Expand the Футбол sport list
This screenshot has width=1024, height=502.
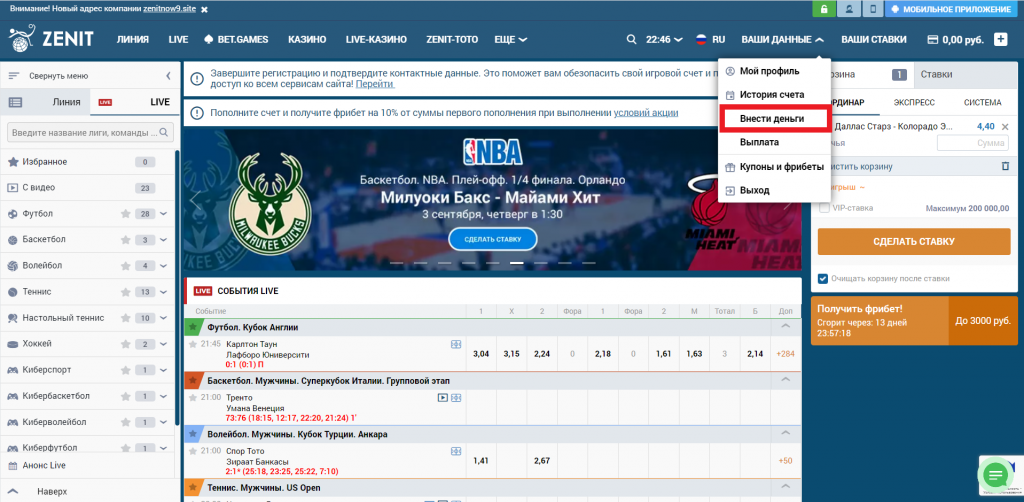click(x=163, y=213)
